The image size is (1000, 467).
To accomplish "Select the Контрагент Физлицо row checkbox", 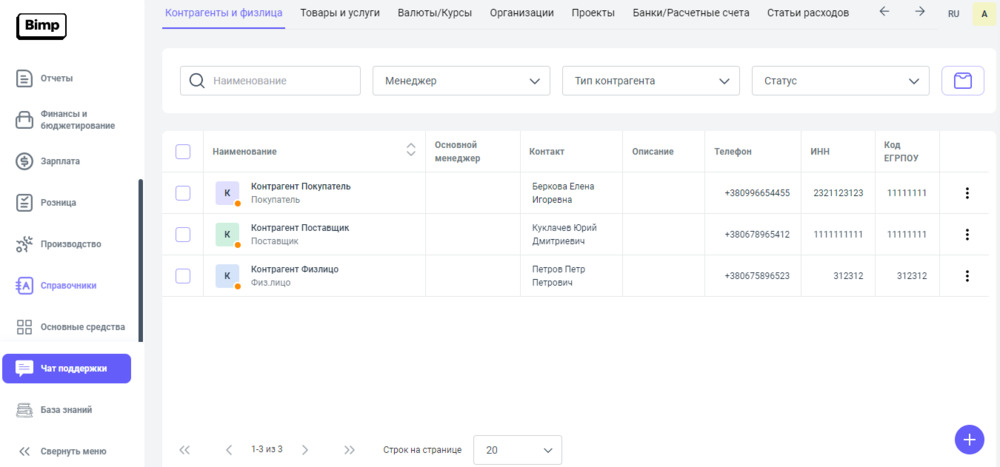I will point(183,276).
